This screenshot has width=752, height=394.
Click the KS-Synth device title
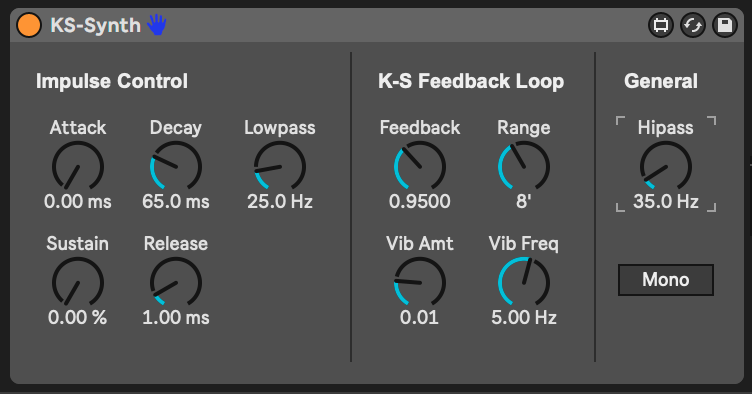tap(95, 25)
